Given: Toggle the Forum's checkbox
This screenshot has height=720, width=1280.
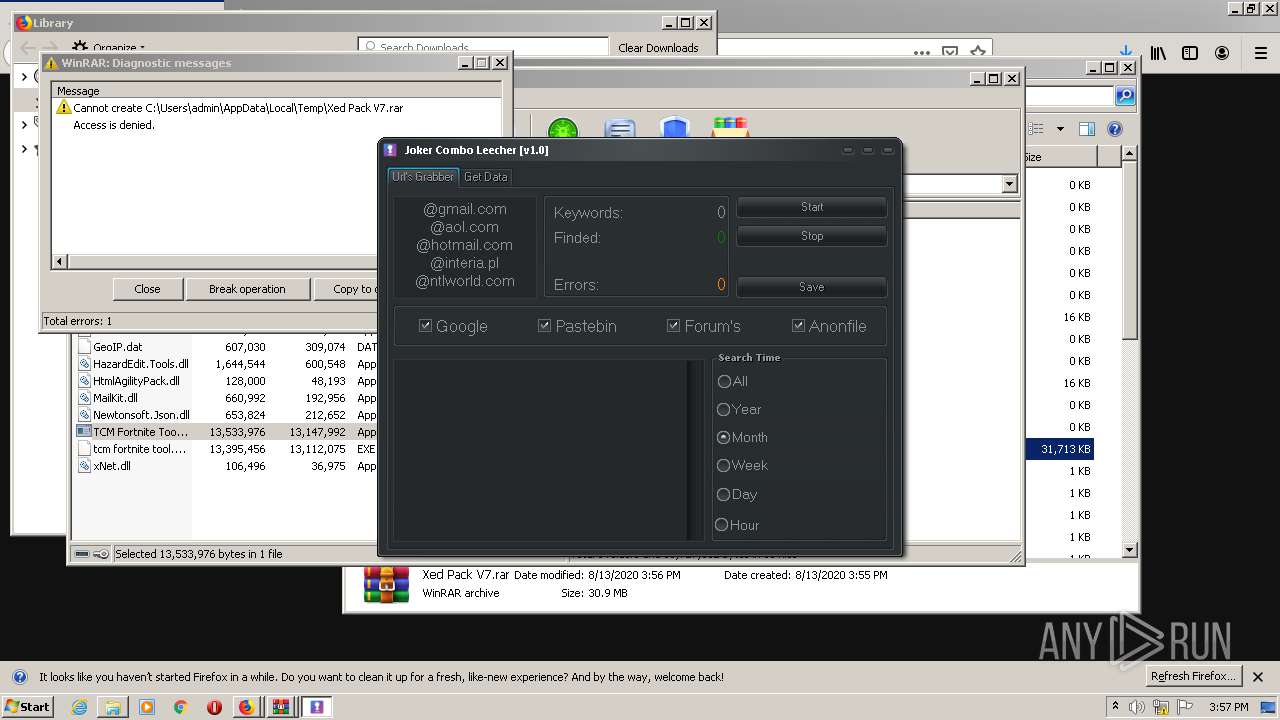Looking at the screenshot, I should tap(674, 326).
